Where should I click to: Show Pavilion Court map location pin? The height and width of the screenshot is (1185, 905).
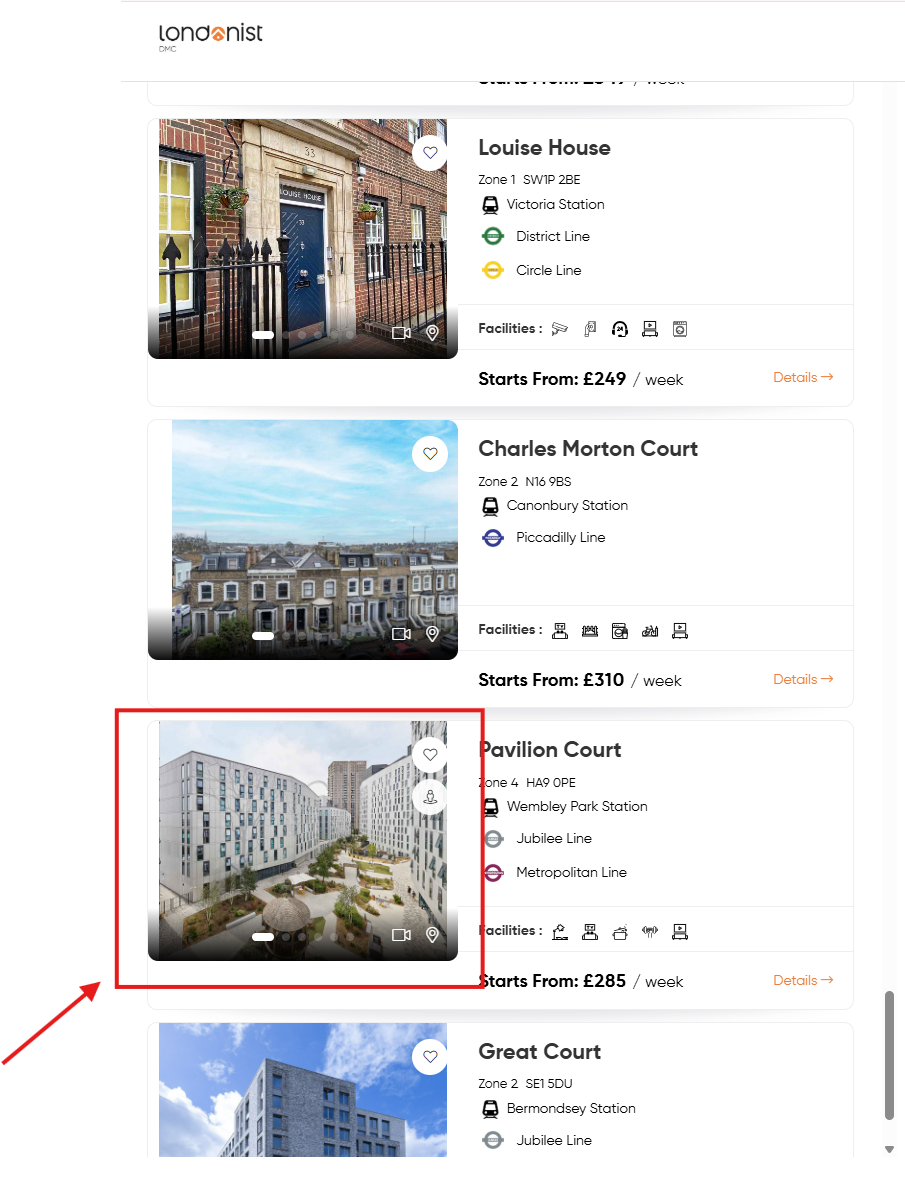click(x=432, y=935)
